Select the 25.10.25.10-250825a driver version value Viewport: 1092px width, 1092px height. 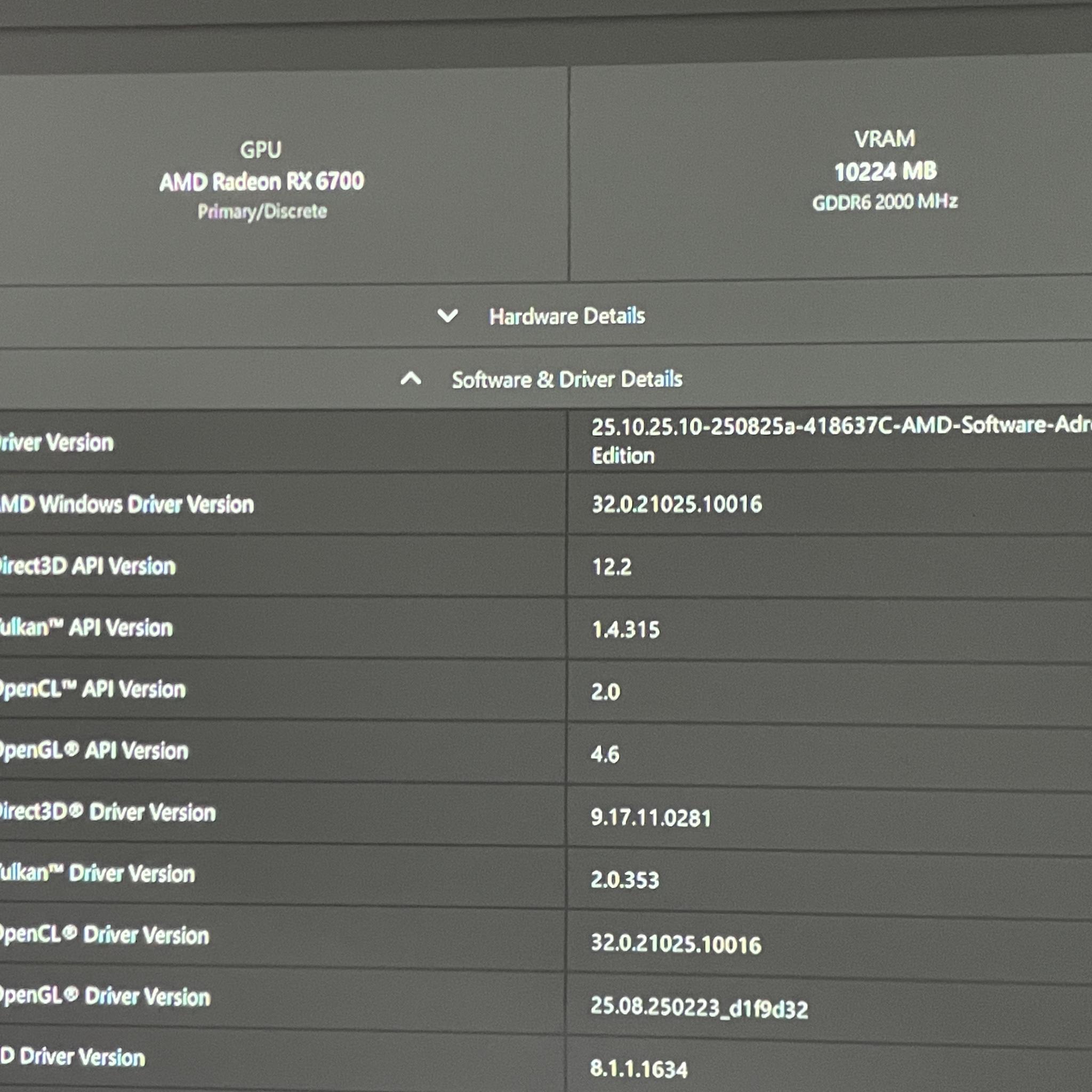[841, 441]
